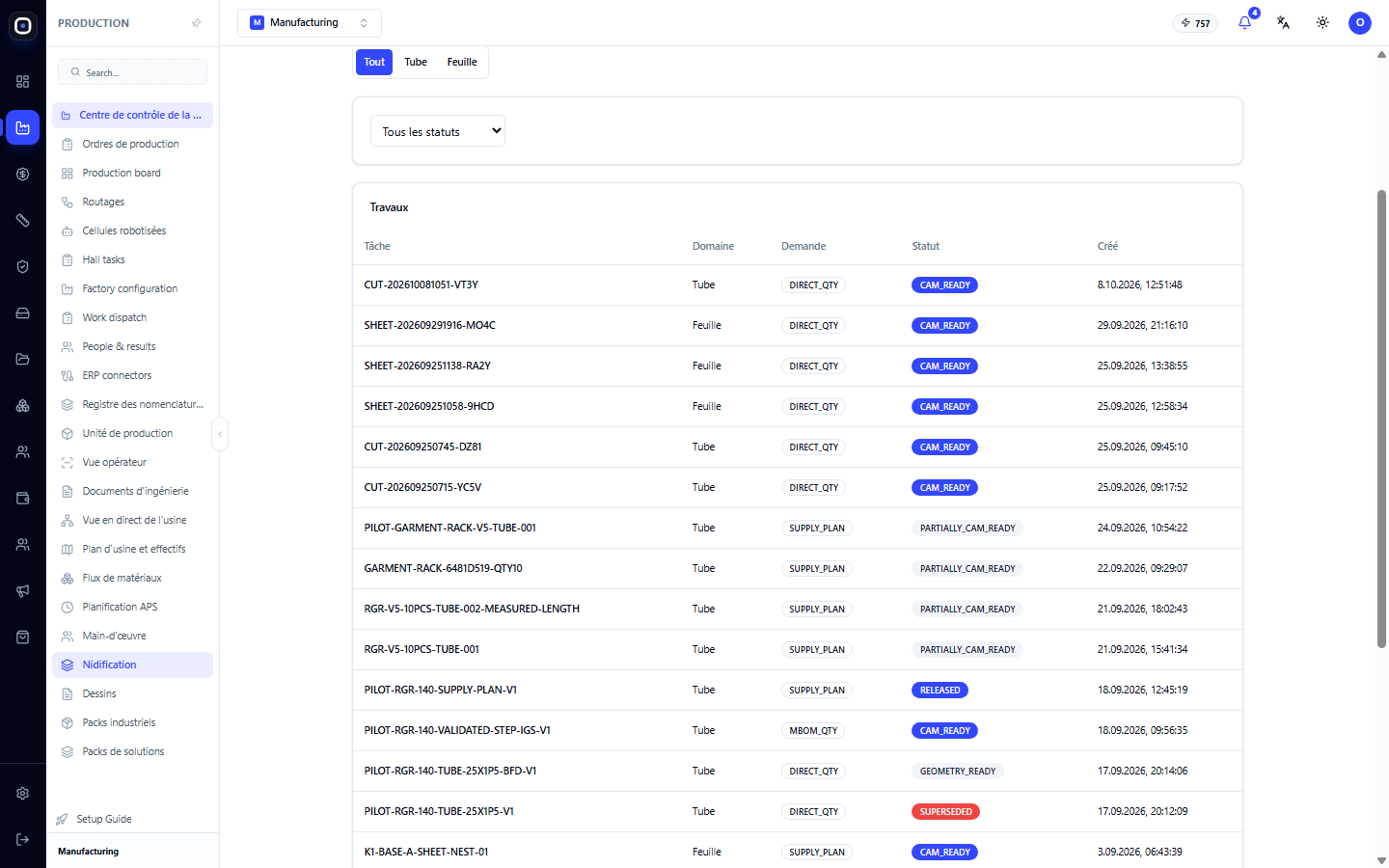
Task: Select the Tout filter tab
Action: pyautogui.click(x=374, y=62)
